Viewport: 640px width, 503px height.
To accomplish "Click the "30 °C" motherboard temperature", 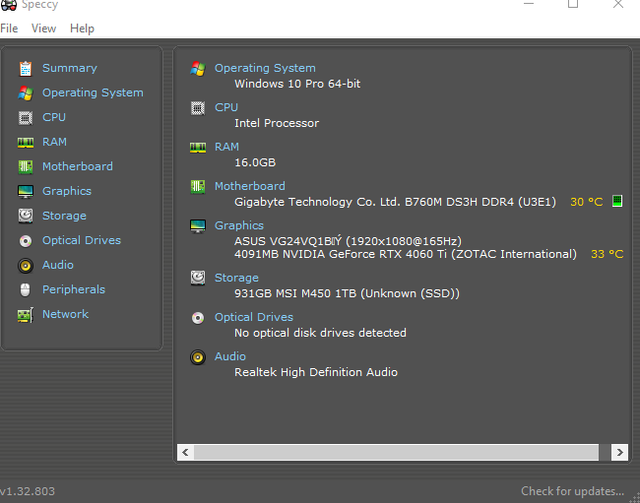I will pyautogui.click(x=587, y=202).
